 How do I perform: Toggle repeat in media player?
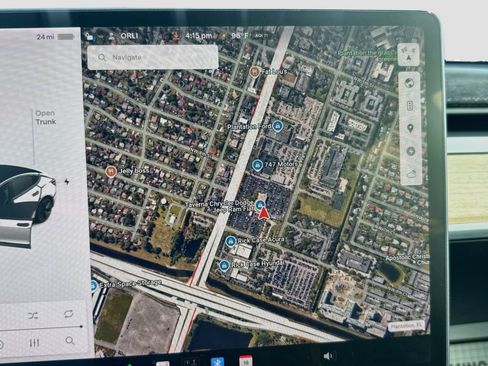[x=68, y=314]
